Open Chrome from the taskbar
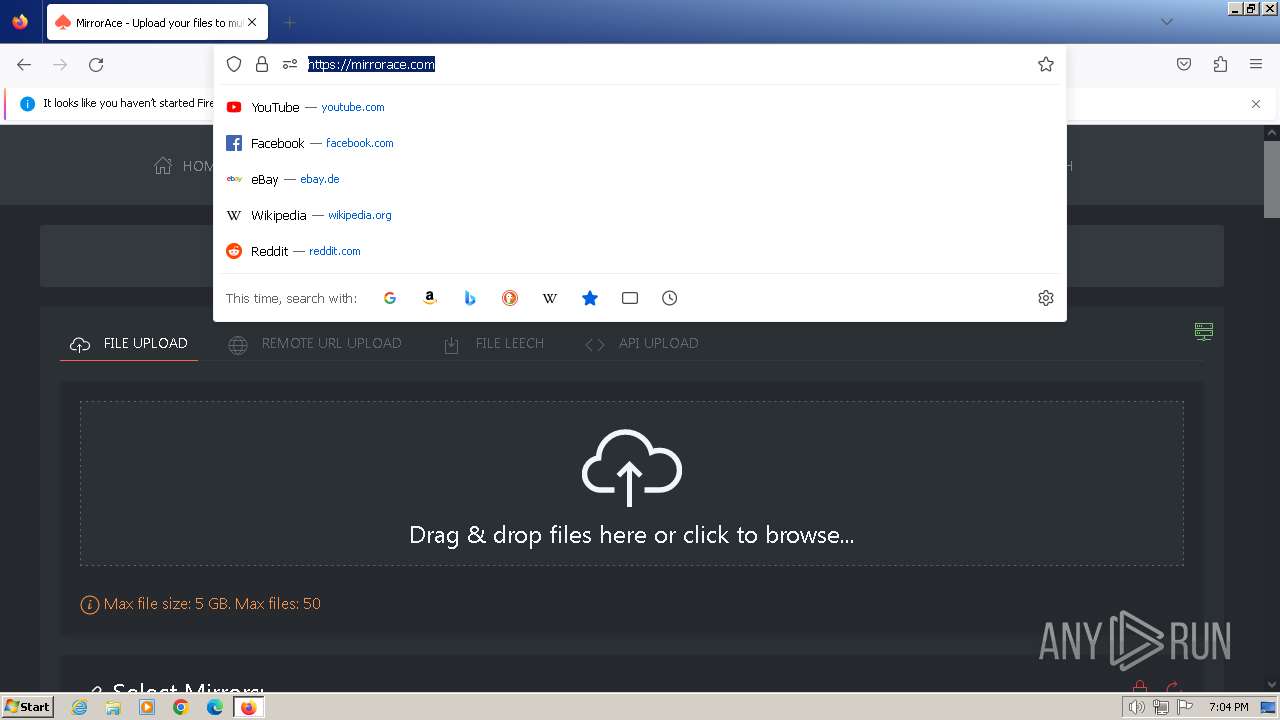This screenshot has height=720, width=1280. click(x=181, y=707)
